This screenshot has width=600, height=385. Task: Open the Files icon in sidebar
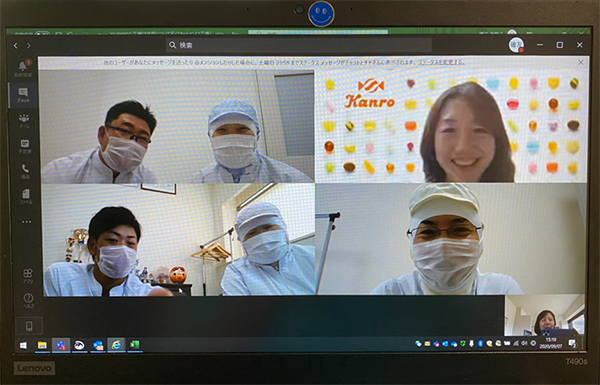coord(26,196)
